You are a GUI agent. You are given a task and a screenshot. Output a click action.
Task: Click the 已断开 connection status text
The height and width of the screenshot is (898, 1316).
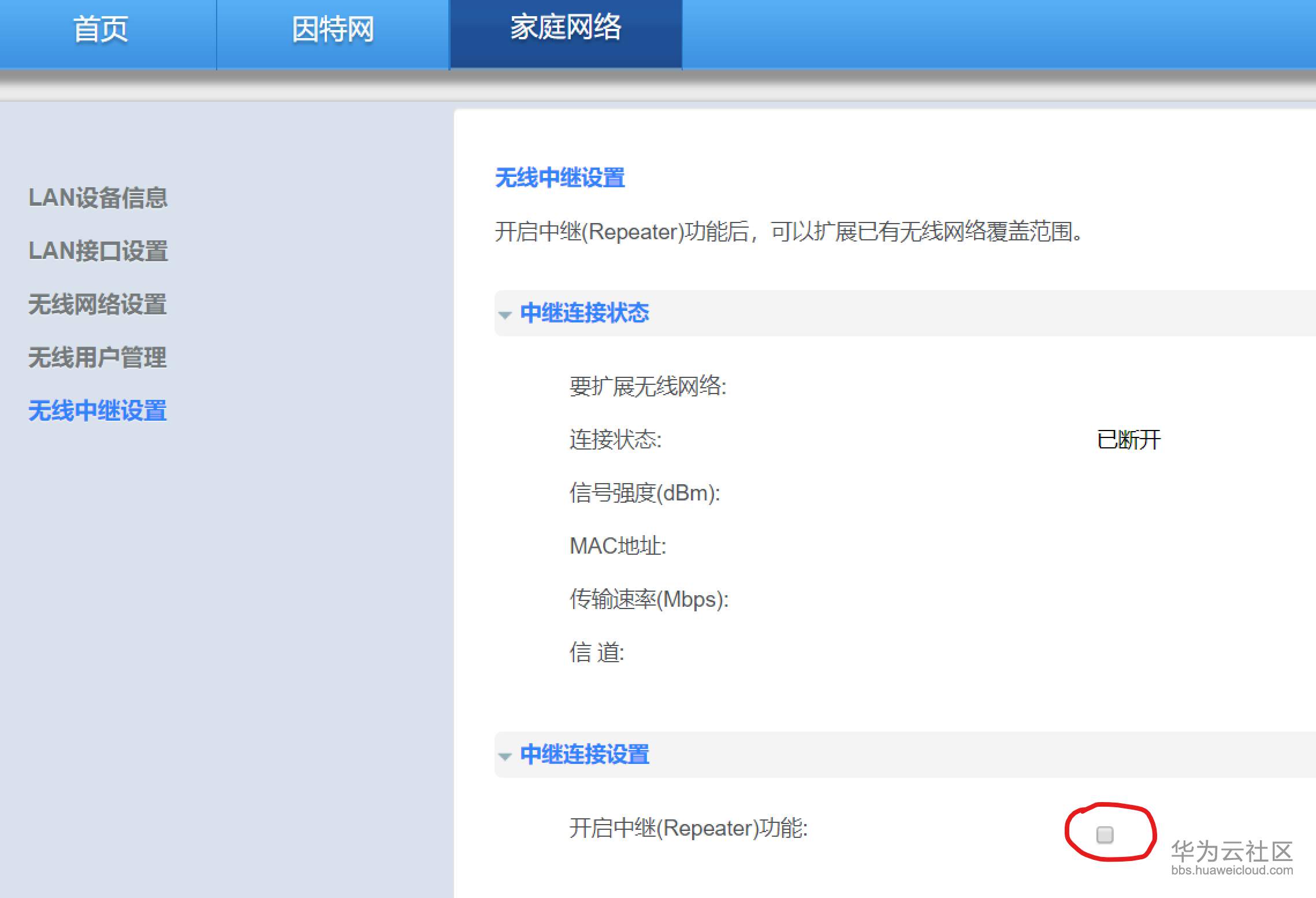1129,440
